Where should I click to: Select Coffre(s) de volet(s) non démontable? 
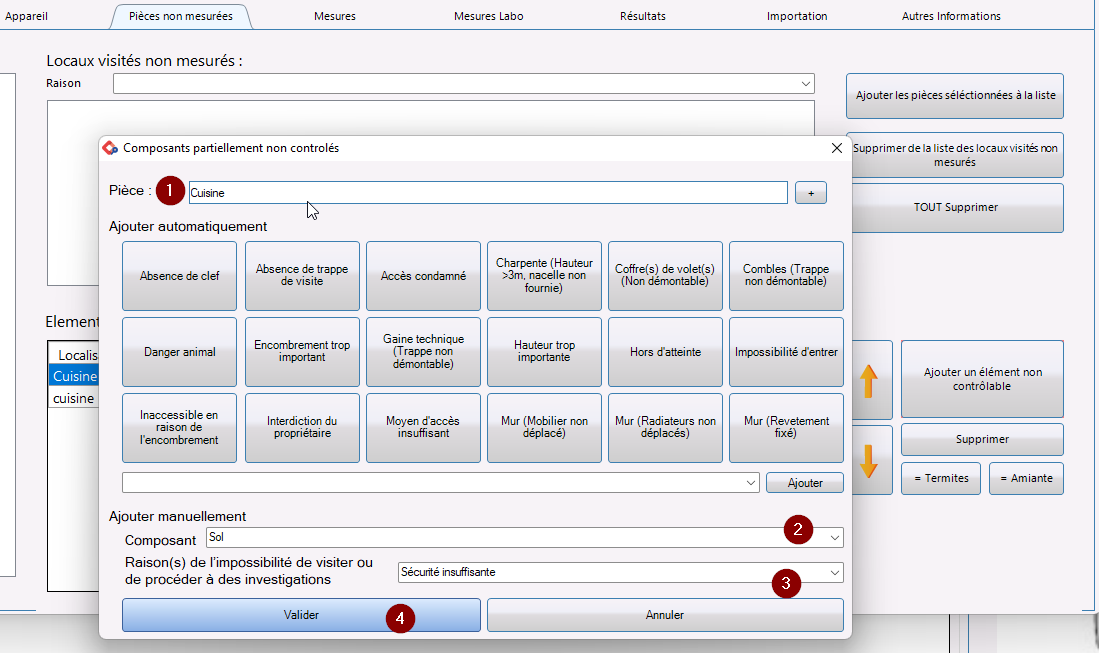[665, 276]
